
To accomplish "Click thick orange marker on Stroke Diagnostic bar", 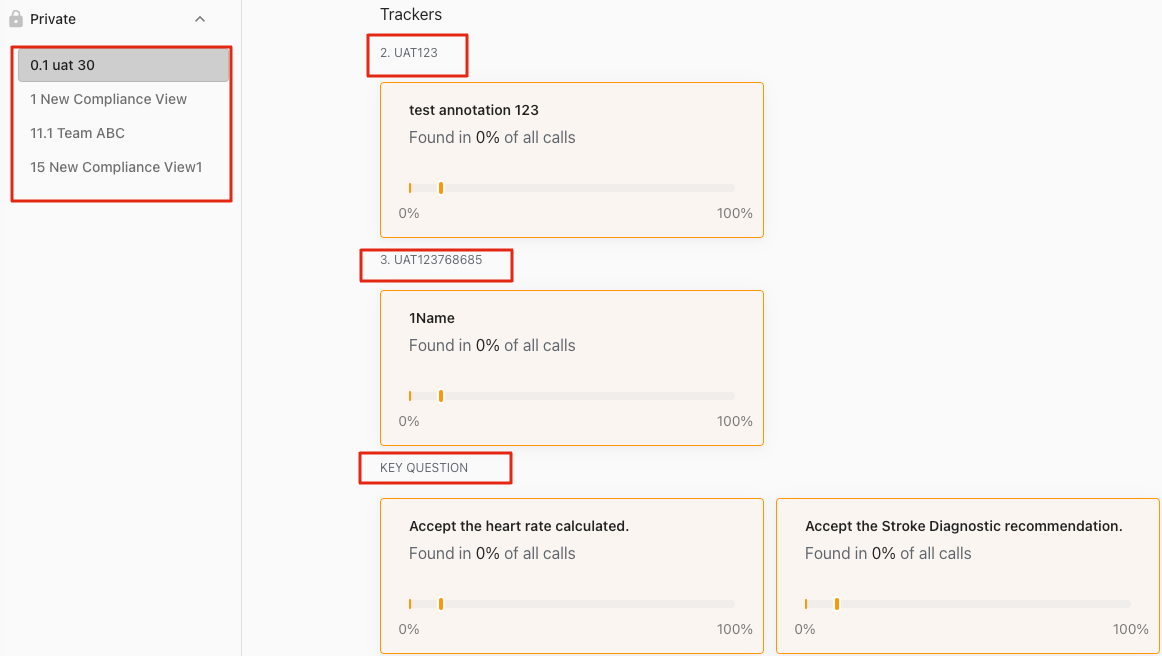I will (837, 604).
